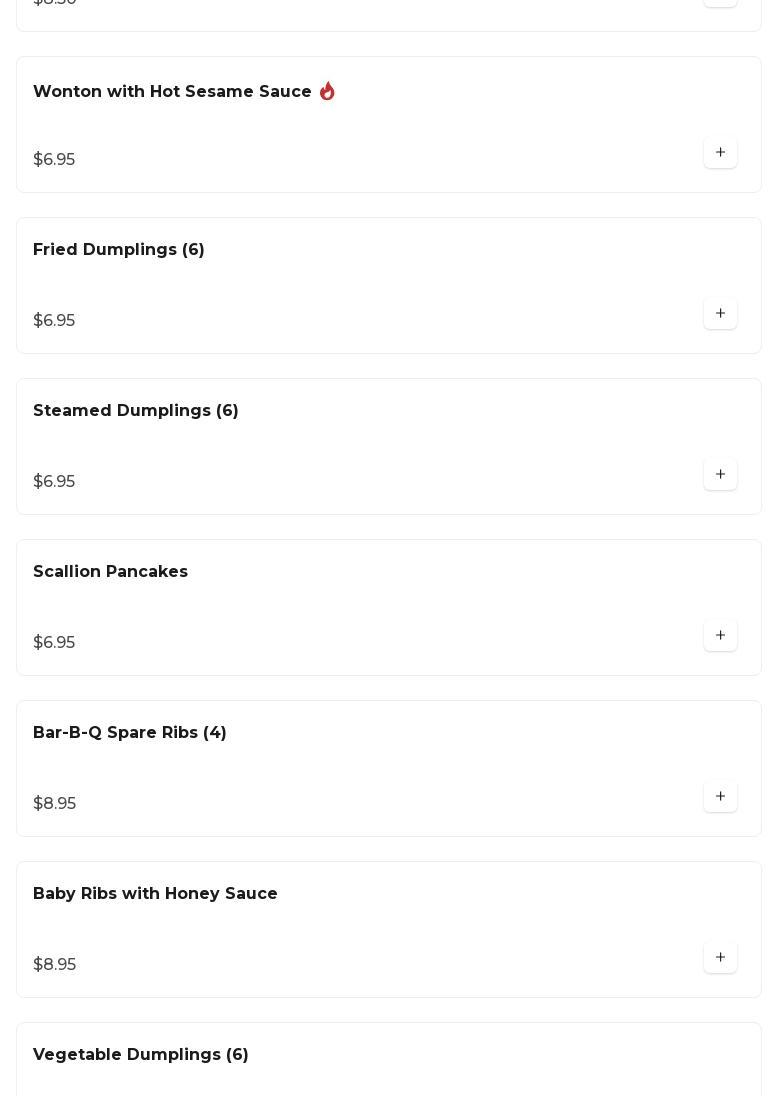This screenshot has width=778, height=1096.
Task: Add Bar-B-Q Spare Ribs (4) to cart
Action: click(x=720, y=797)
